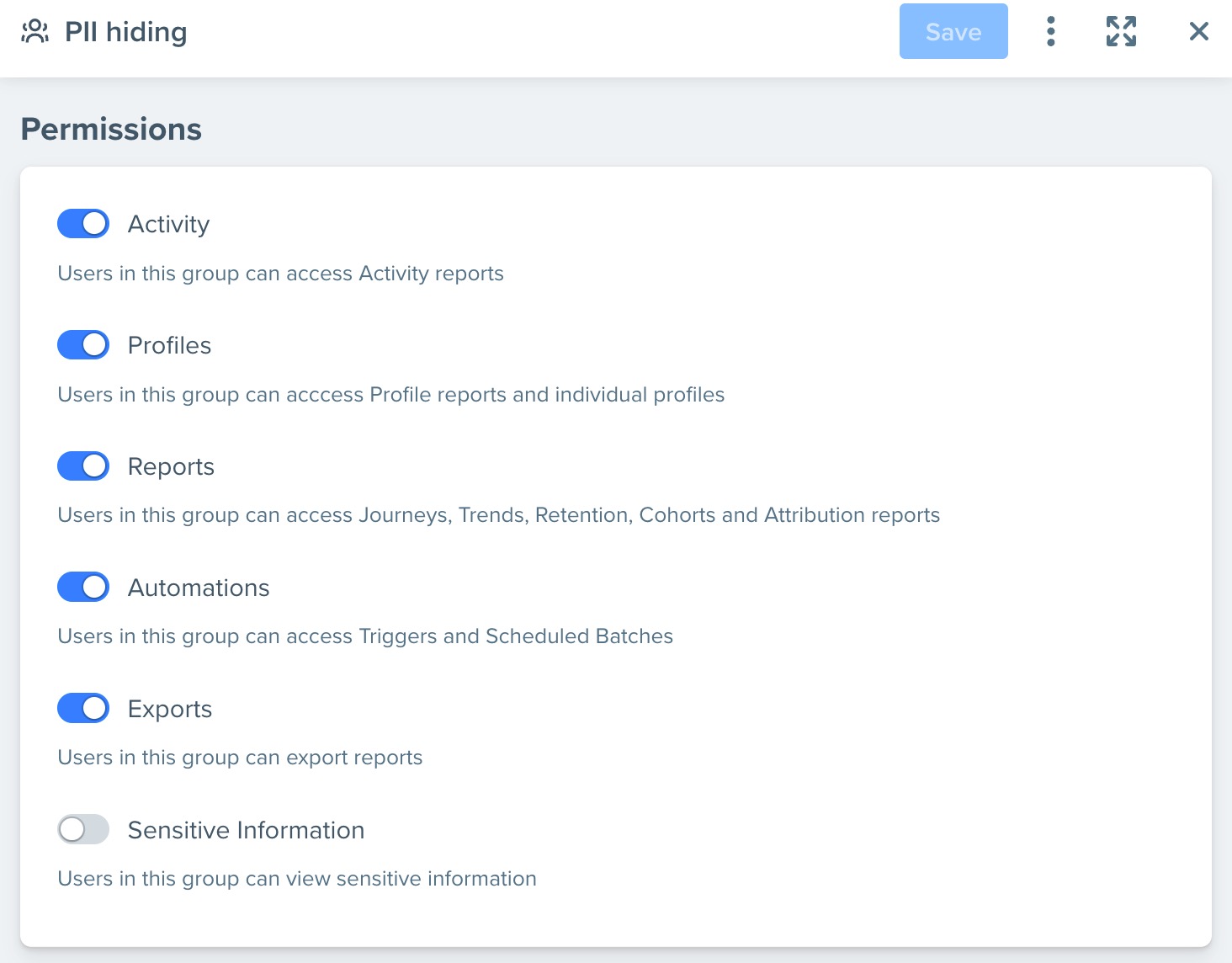Click the Sensitive Information label

point(246,830)
